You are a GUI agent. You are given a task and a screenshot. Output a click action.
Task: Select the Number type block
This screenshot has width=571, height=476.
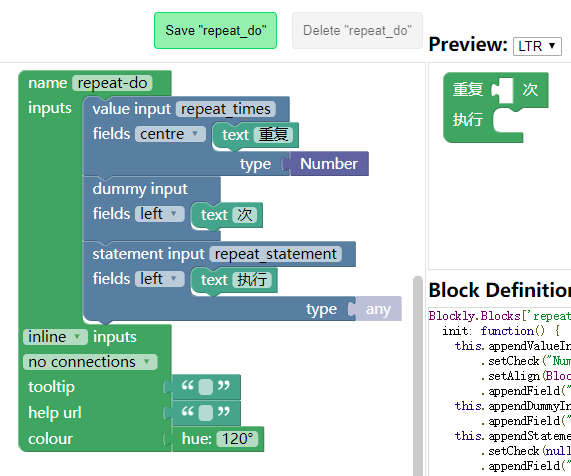point(329,164)
